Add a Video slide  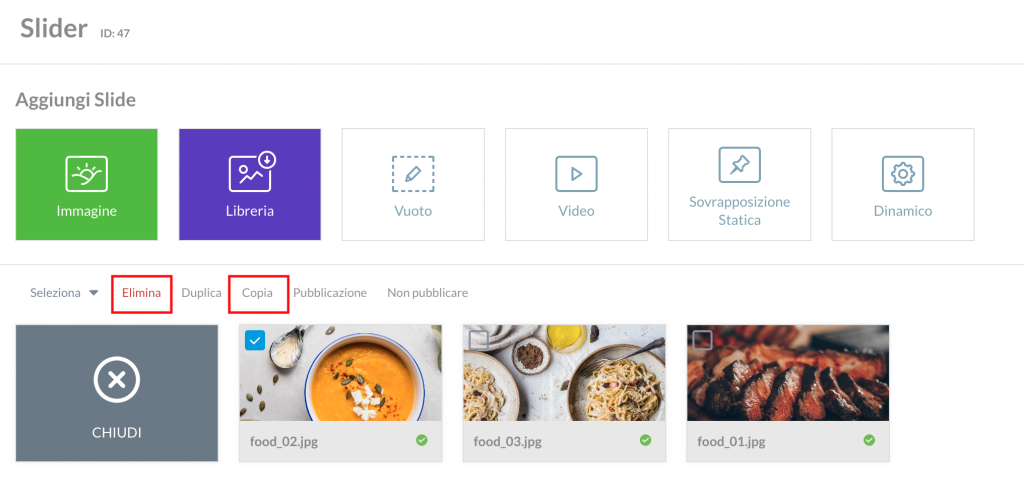coord(576,174)
